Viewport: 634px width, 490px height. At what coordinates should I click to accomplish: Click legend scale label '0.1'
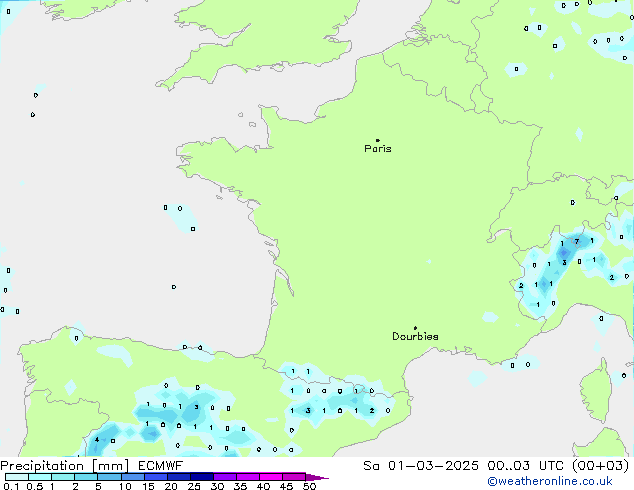pos(11,486)
